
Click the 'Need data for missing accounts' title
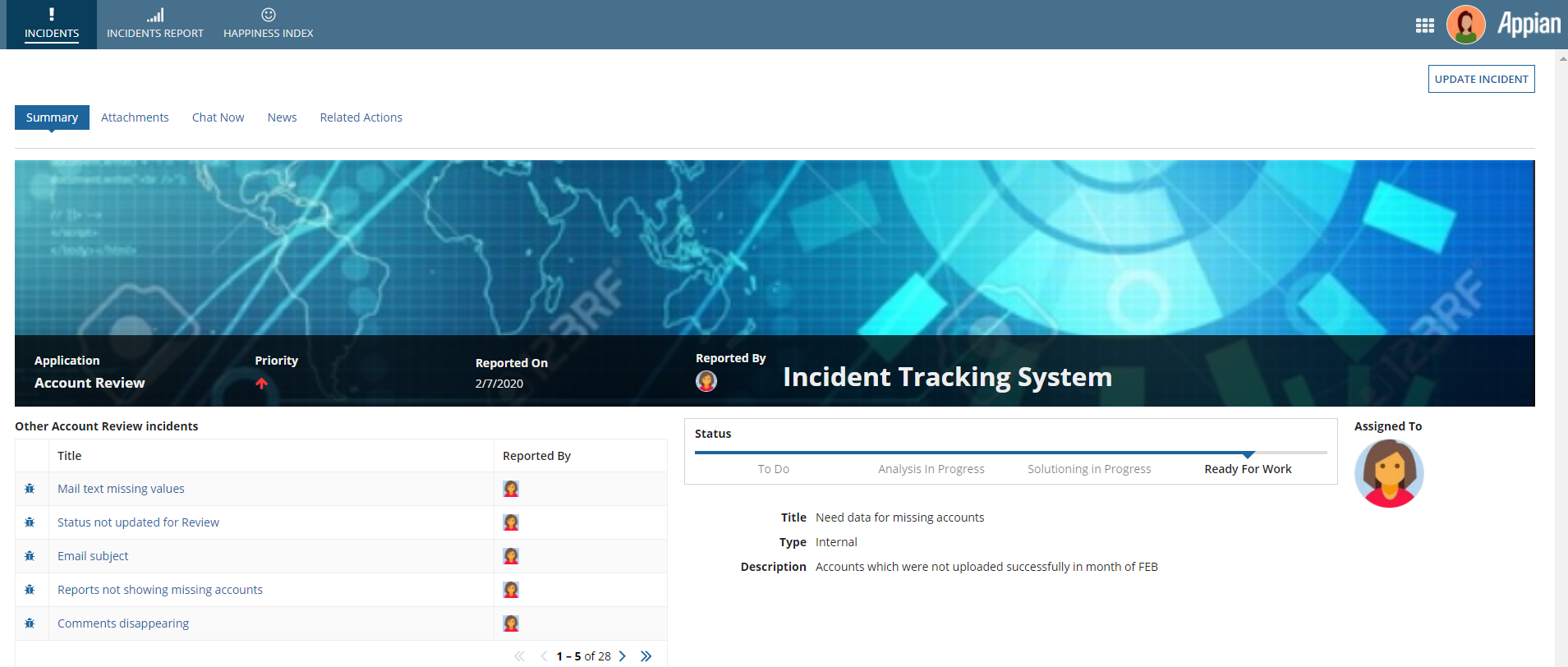899,517
